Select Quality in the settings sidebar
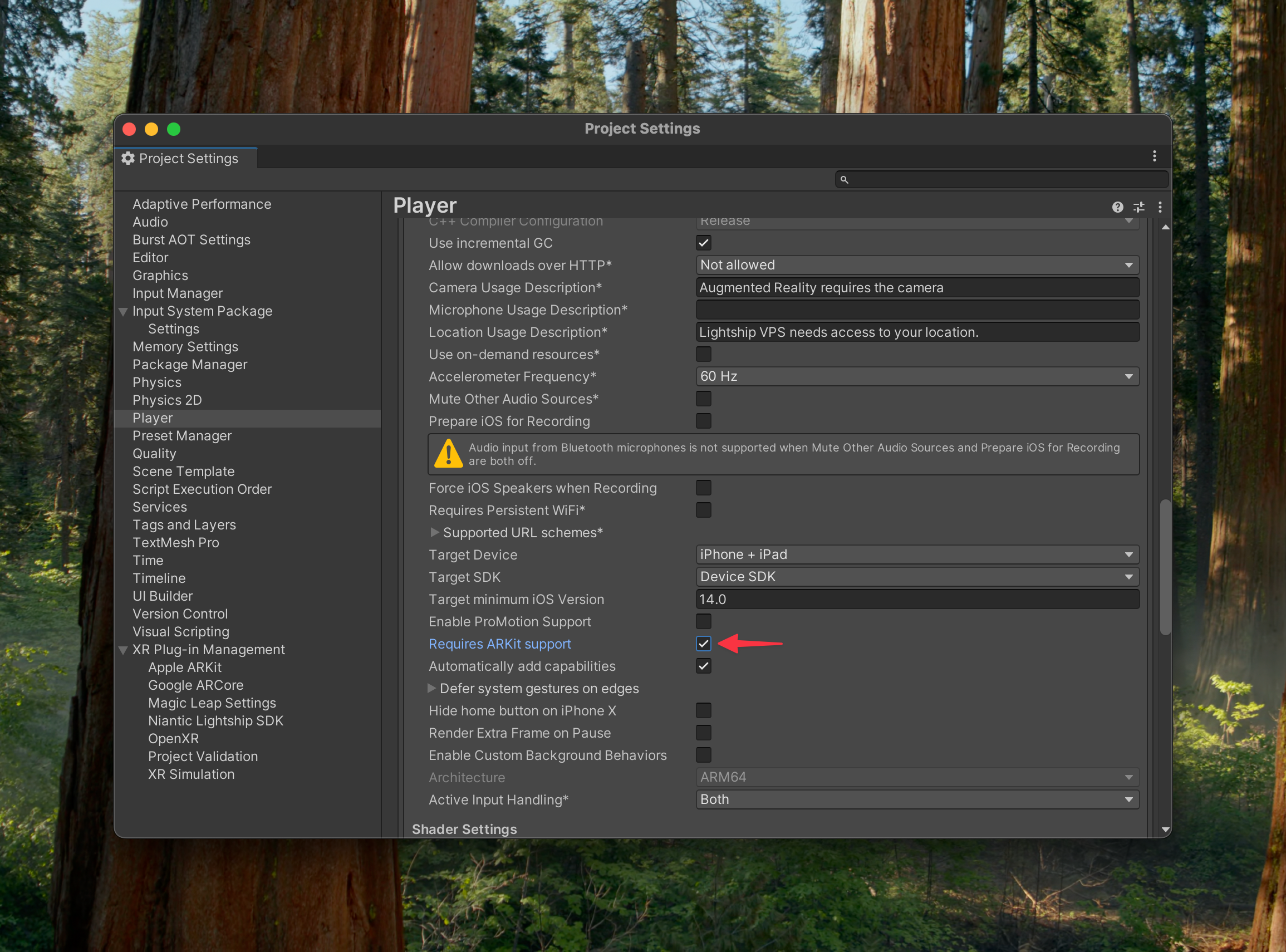 (154, 454)
